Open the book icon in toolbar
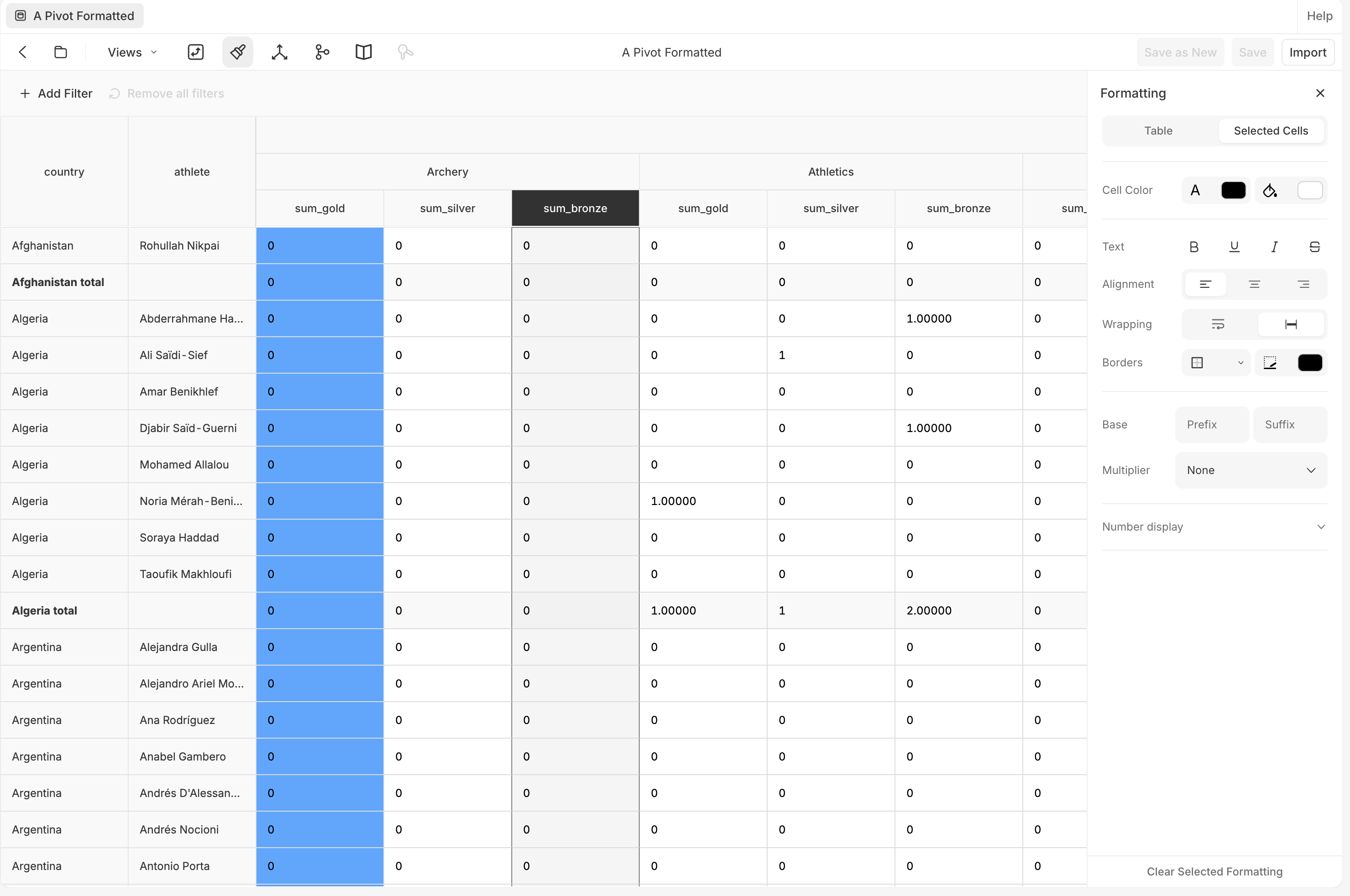Image resolution: width=1350 pixels, height=896 pixels. (x=363, y=52)
